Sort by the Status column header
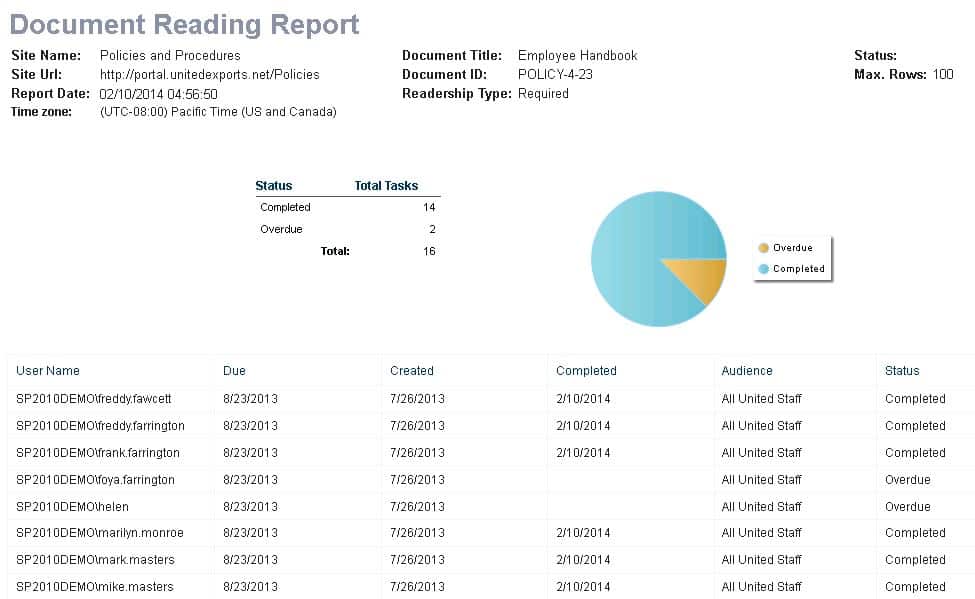 [901, 370]
